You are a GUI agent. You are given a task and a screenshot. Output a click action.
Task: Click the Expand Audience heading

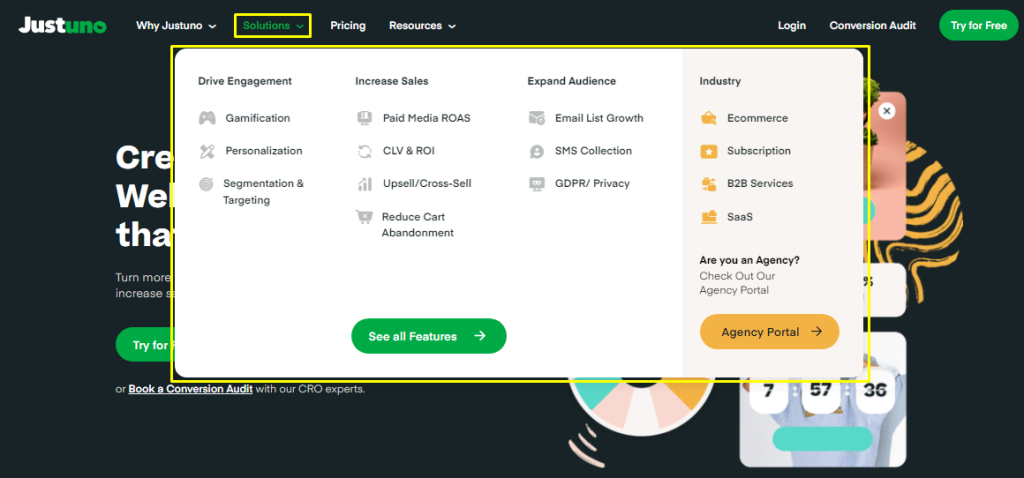point(571,82)
